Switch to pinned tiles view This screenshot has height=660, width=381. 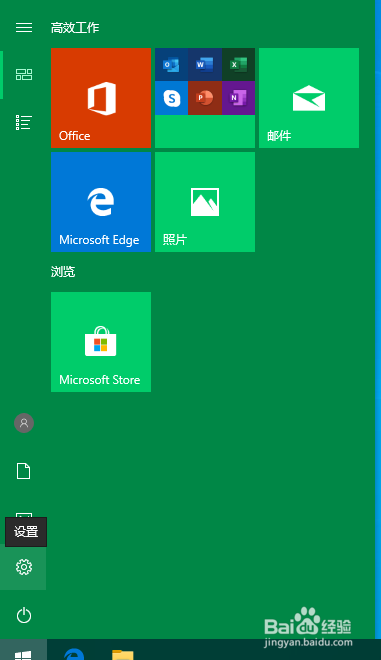pos(24,75)
